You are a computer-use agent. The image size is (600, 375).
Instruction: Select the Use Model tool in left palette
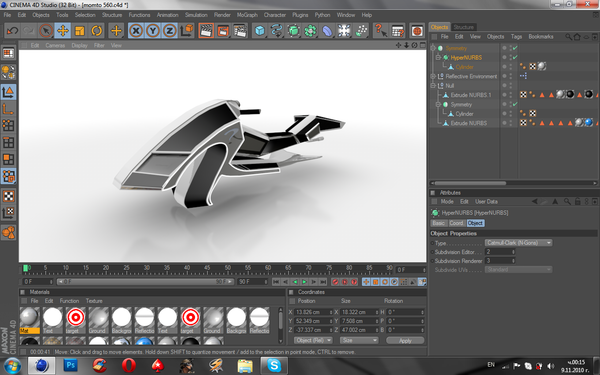[x=8, y=91]
